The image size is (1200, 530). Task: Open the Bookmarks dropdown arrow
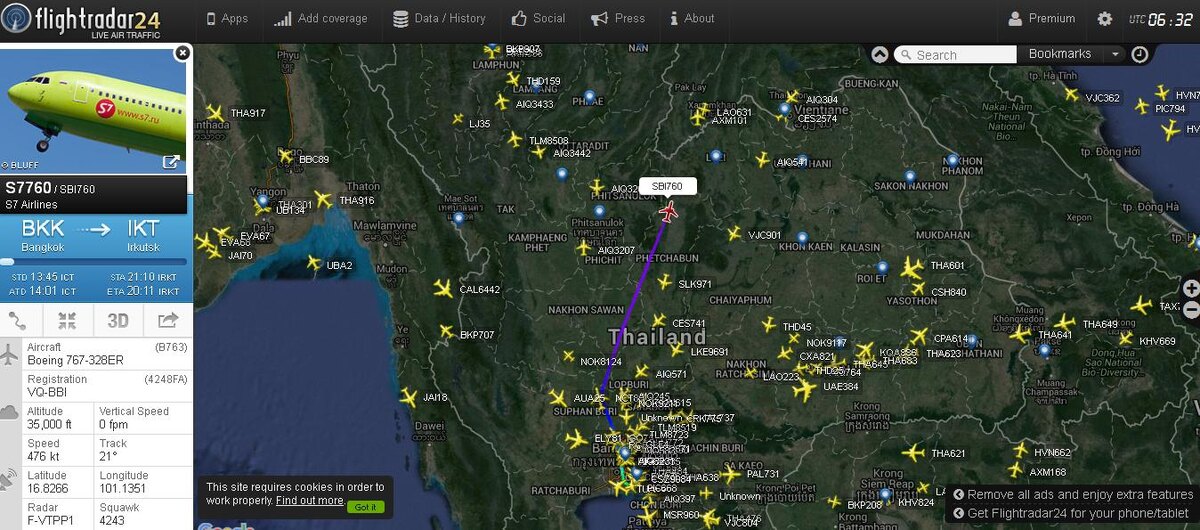pyautogui.click(x=1114, y=54)
